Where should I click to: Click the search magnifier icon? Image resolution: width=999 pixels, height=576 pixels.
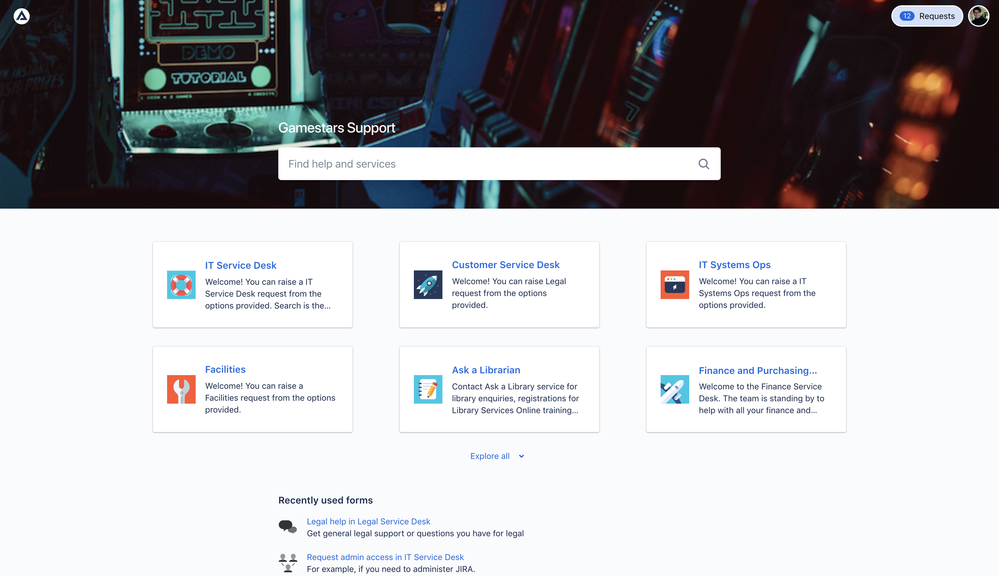[x=703, y=164]
